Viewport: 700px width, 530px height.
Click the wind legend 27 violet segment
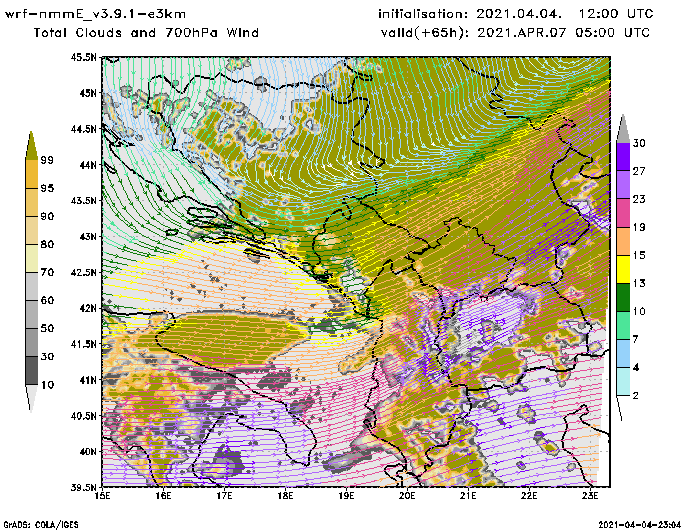coord(623,184)
